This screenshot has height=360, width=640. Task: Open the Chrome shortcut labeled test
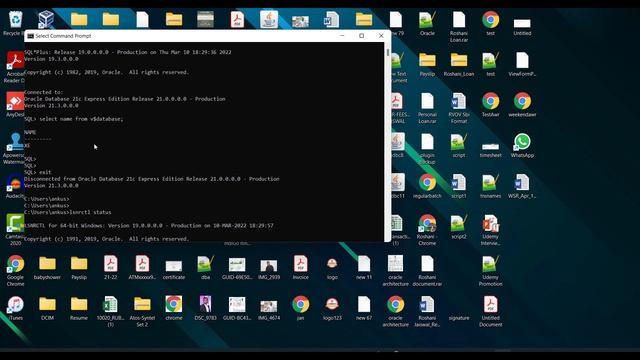491,23
